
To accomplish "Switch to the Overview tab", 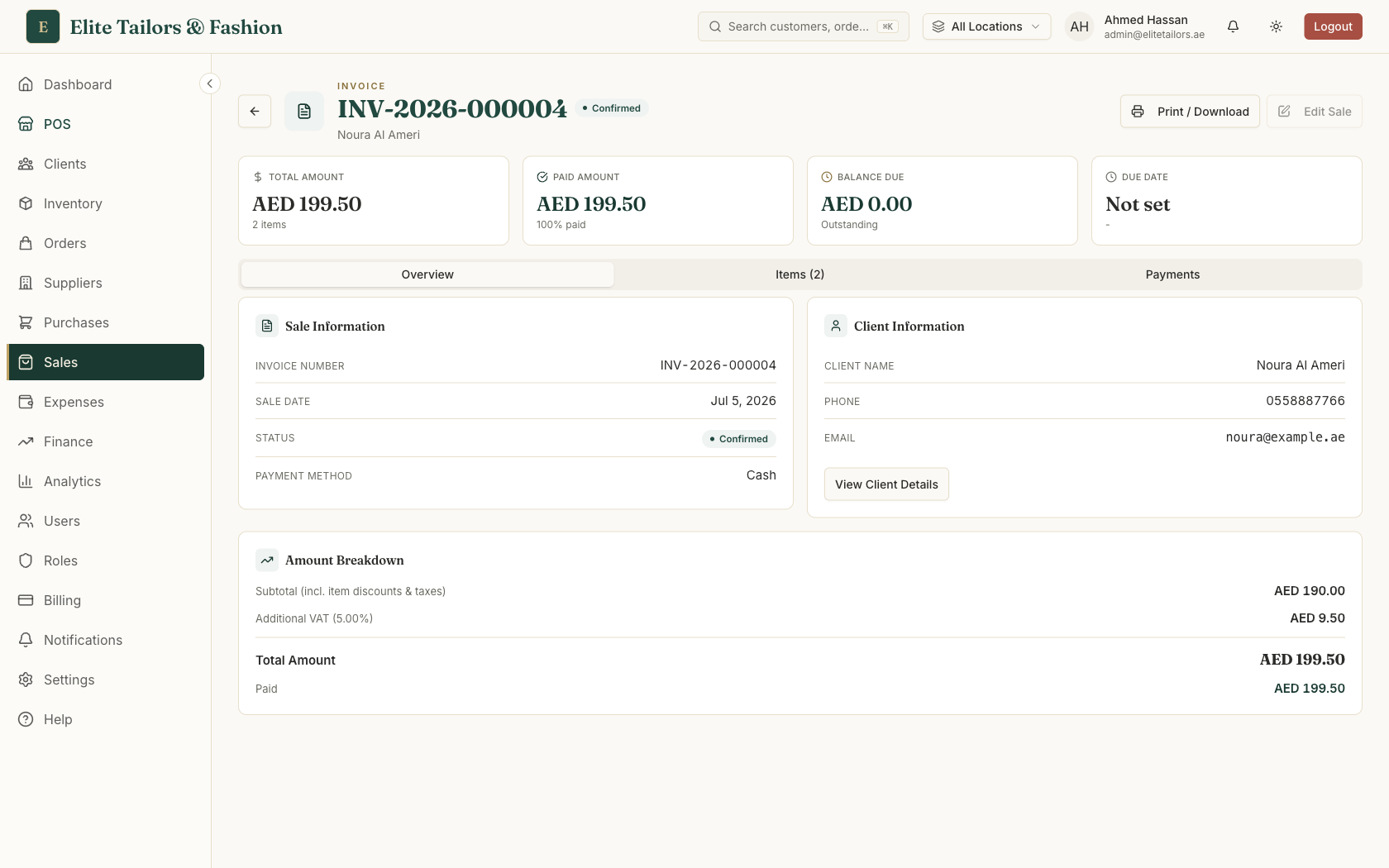I will [x=427, y=274].
